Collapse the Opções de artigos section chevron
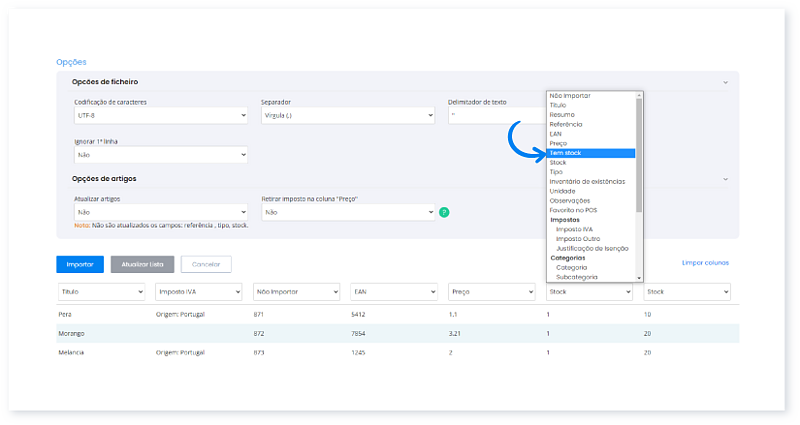This screenshot has height=425, width=800. click(x=725, y=179)
